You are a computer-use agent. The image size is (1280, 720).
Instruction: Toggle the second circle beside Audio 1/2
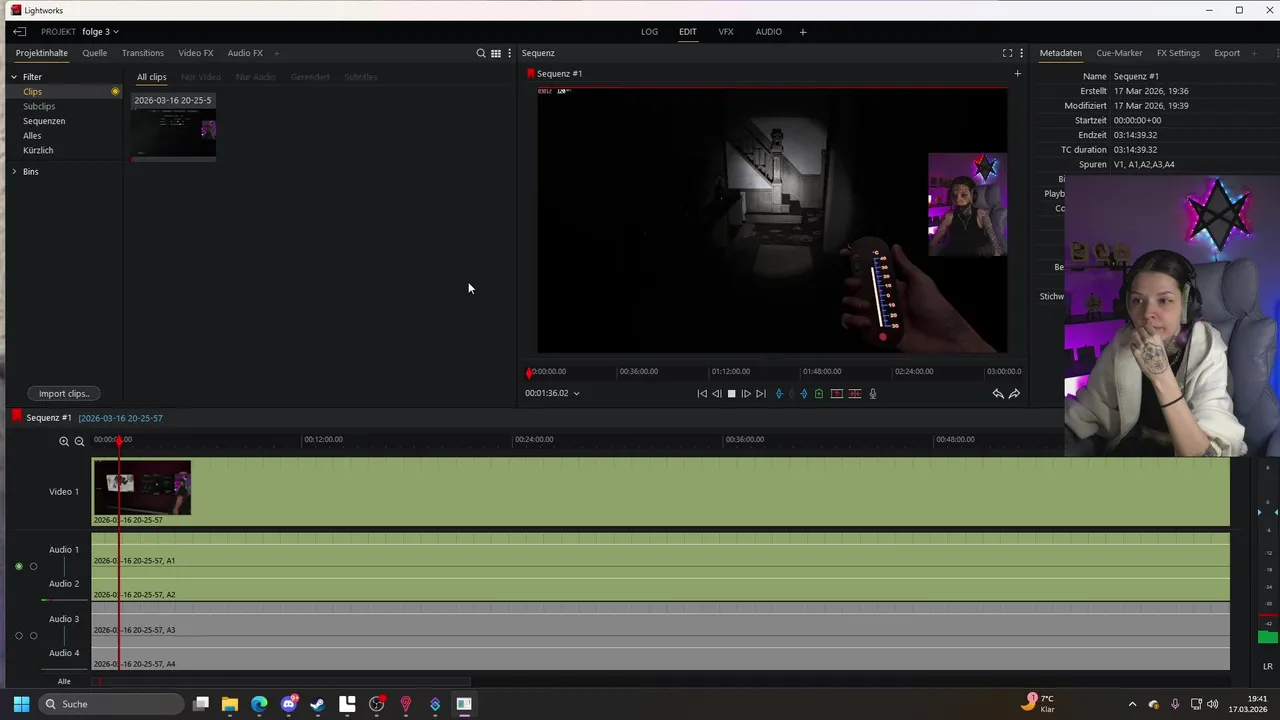(x=33, y=567)
